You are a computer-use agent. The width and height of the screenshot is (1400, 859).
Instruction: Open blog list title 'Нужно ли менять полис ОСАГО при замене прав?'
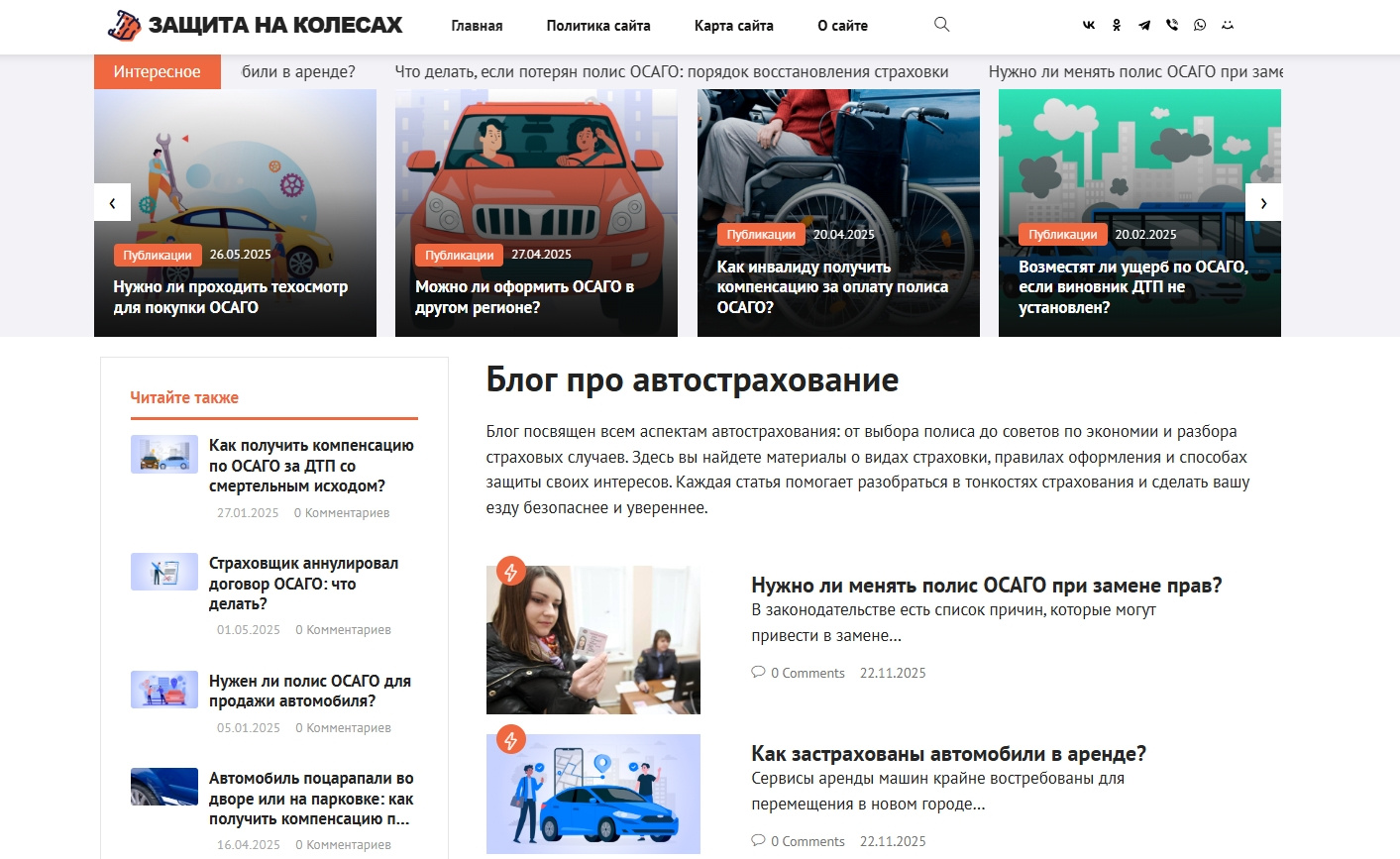pyautogui.click(x=987, y=586)
